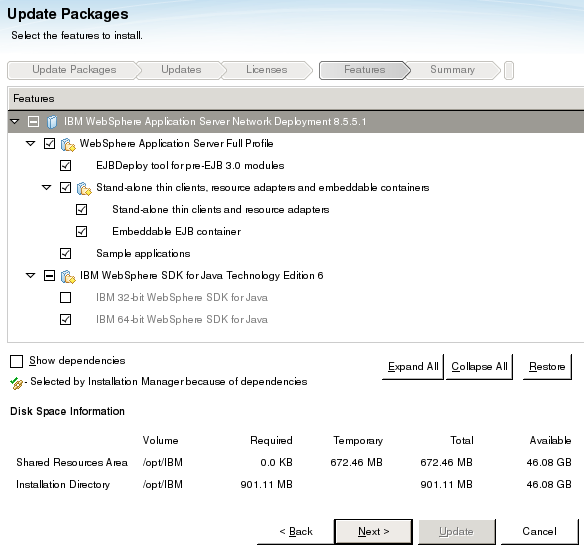Go back with the Back button
The height and width of the screenshot is (554, 584).
click(x=296, y=532)
